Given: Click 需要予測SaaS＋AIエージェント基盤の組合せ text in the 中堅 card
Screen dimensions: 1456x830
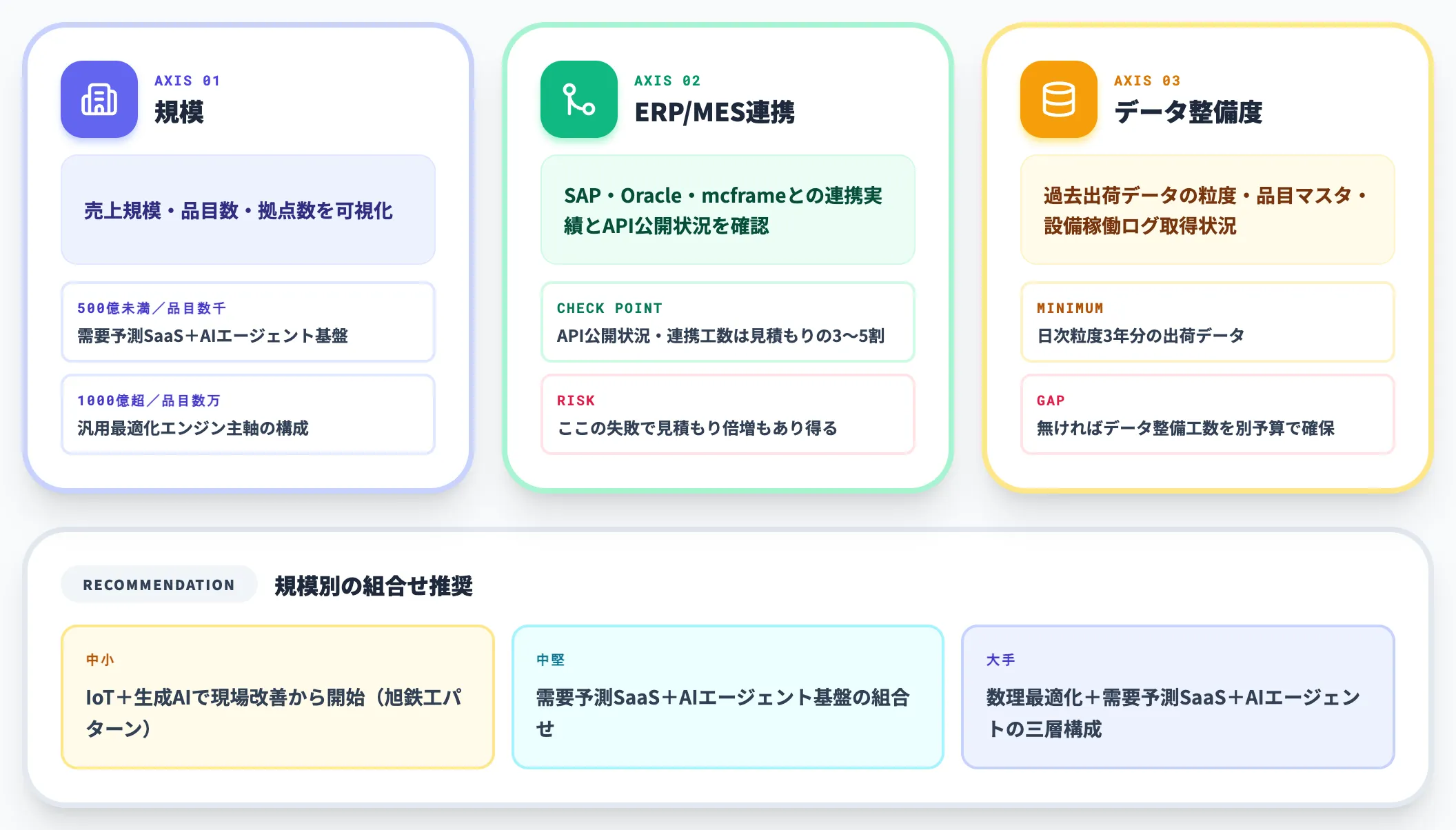Looking at the screenshot, I should (x=722, y=712).
